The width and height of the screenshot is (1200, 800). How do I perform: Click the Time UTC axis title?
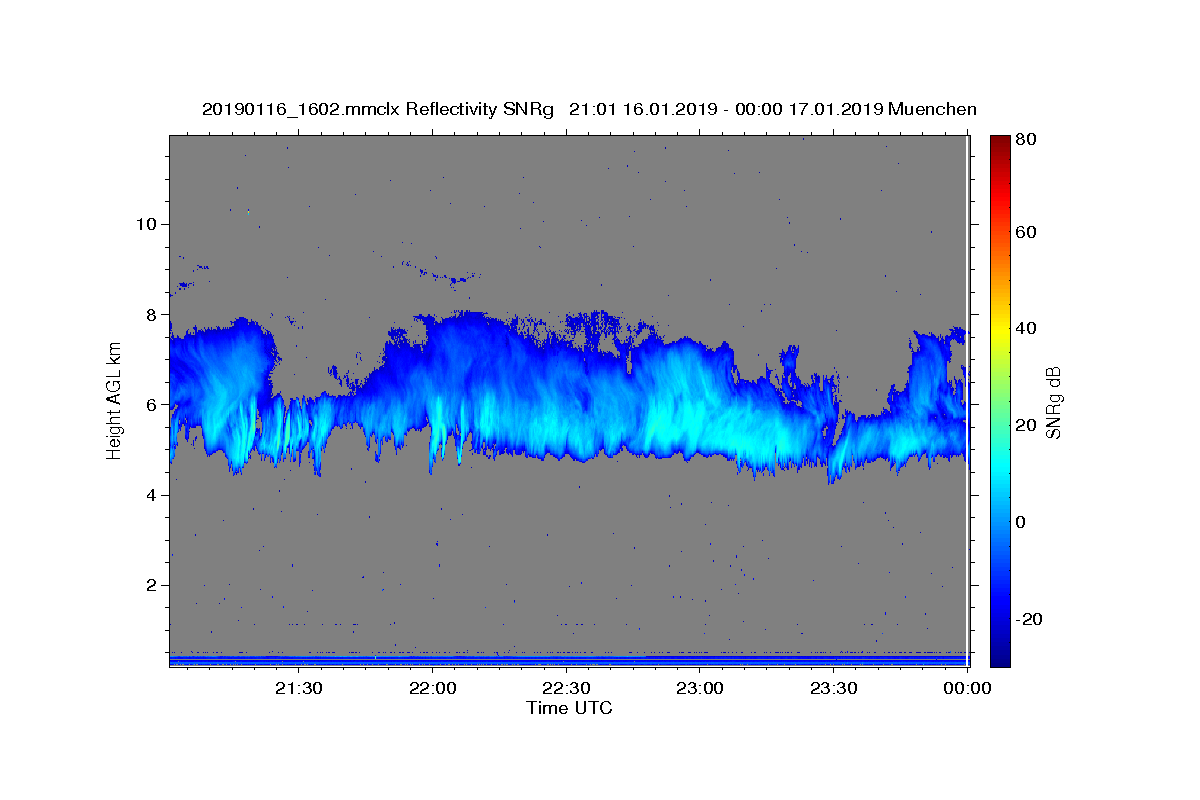(569, 708)
